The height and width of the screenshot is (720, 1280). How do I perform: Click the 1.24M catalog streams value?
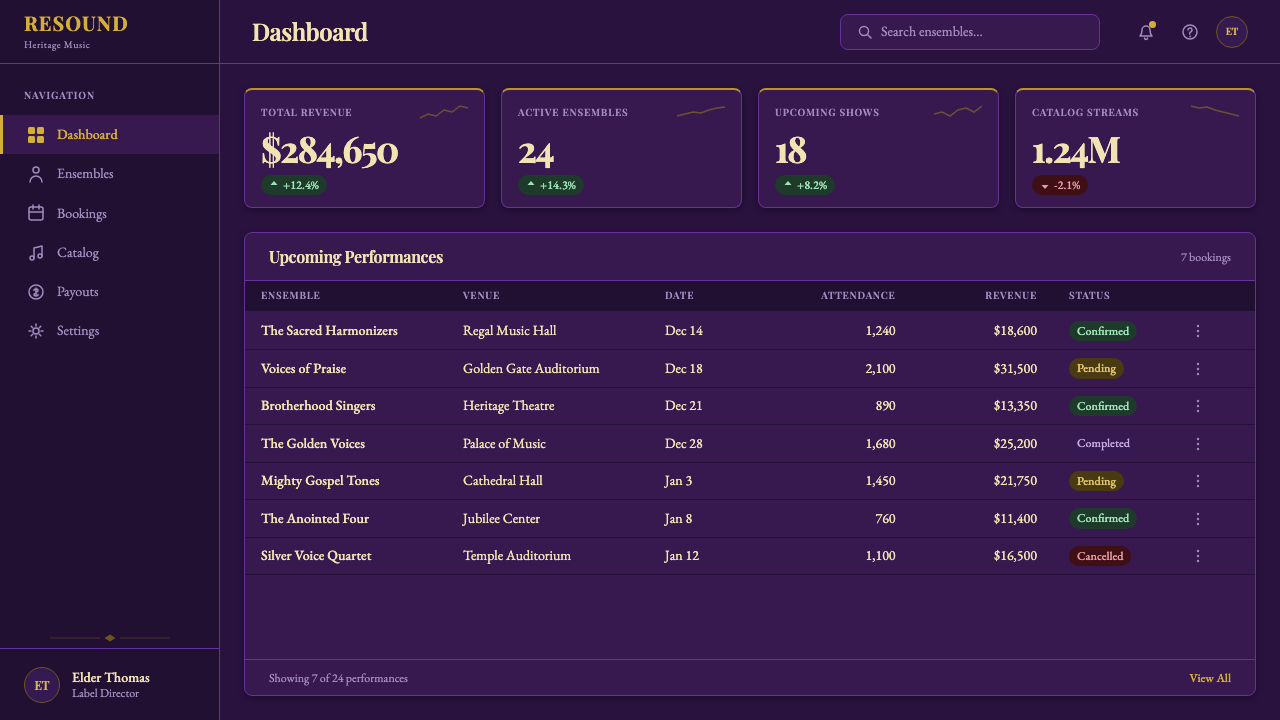tap(1076, 151)
